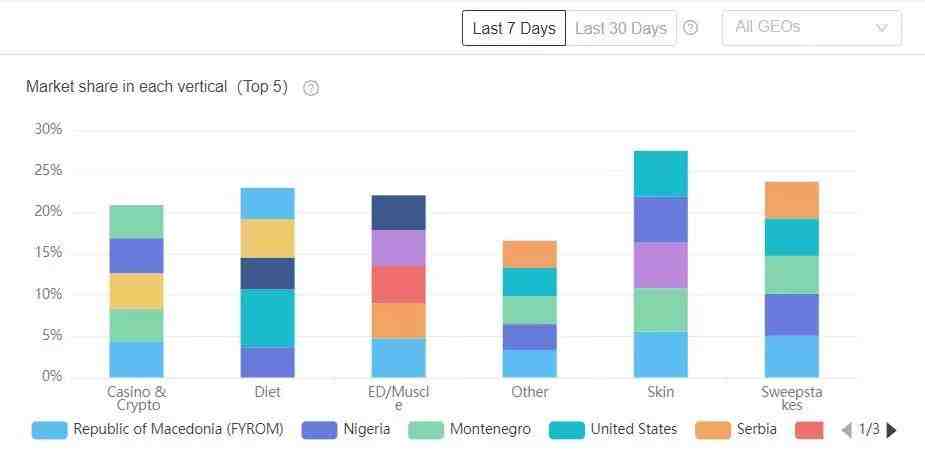Image resolution: width=925 pixels, height=453 pixels.
Task: Go to previous legend page arrow
Action: [846, 430]
